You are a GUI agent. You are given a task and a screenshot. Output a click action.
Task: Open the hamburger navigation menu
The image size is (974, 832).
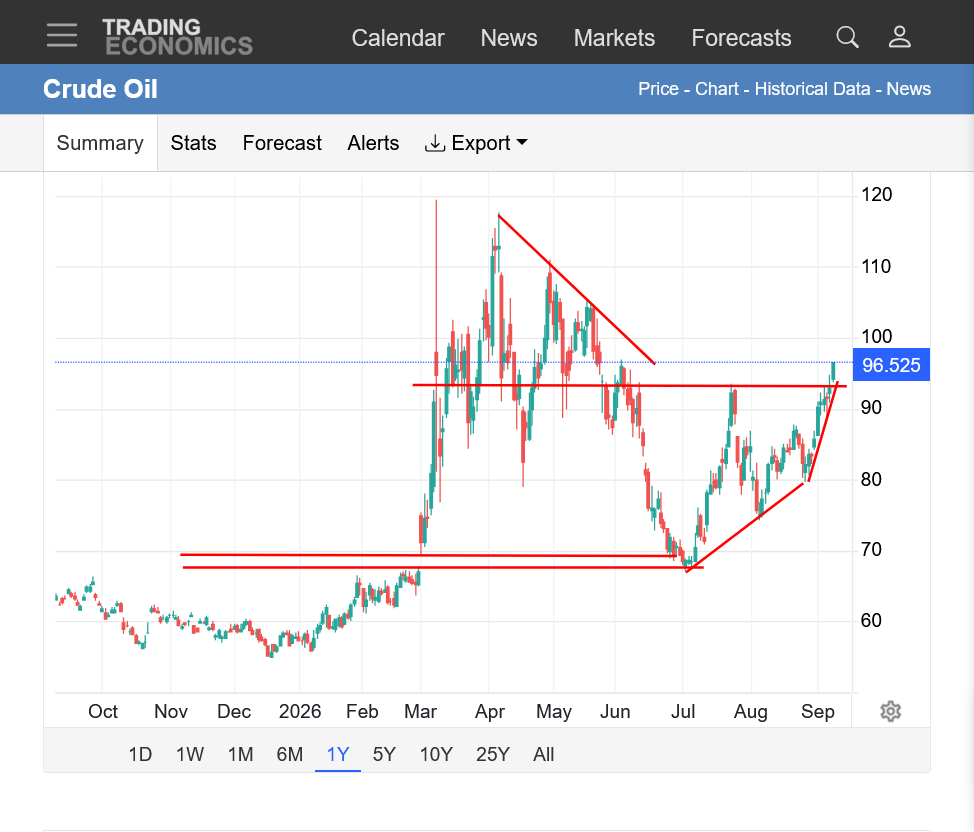click(x=62, y=35)
